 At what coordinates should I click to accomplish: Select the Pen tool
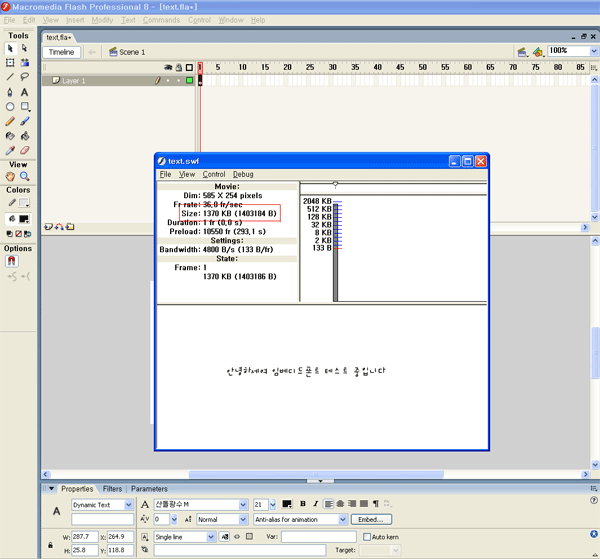10,92
